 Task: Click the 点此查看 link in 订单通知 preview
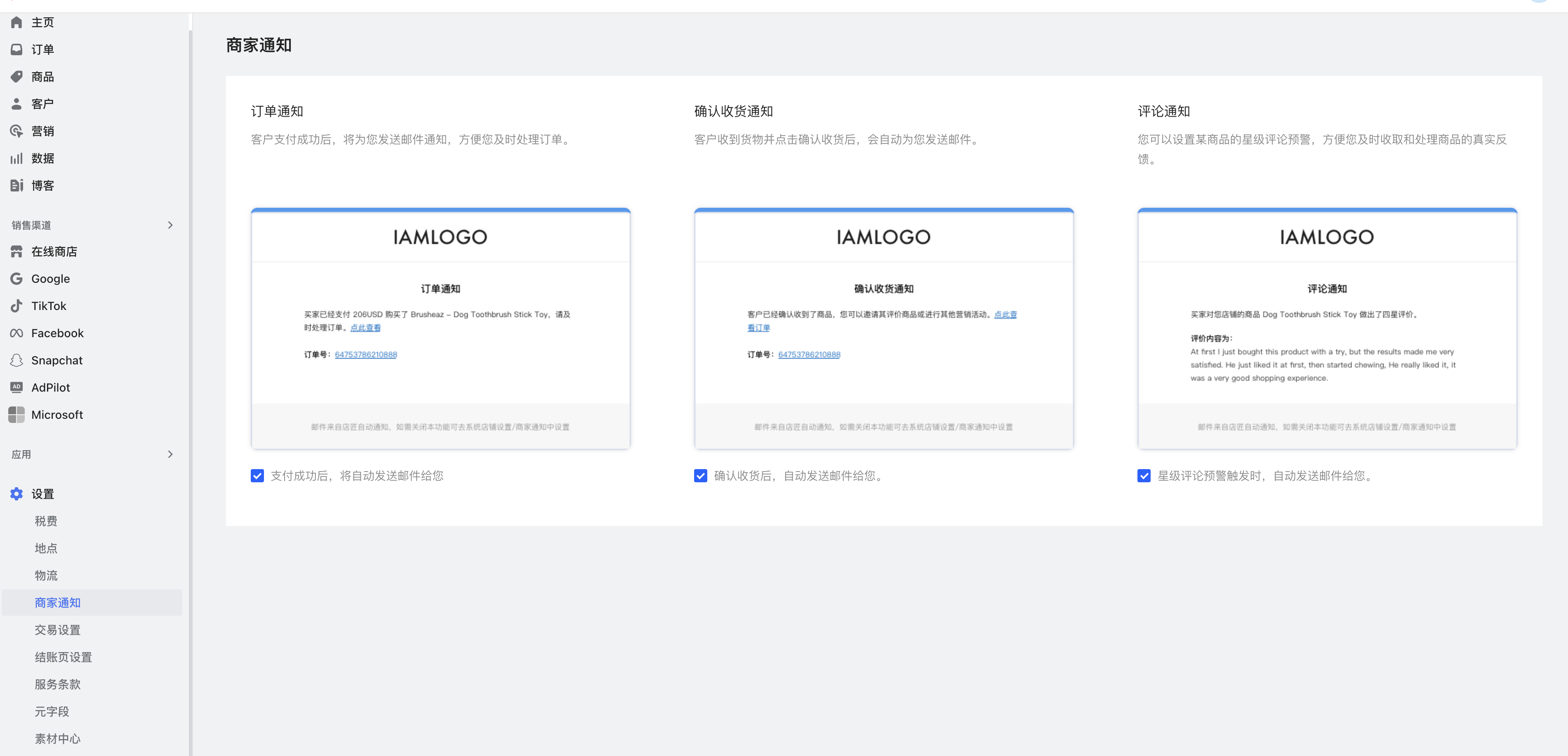pos(365,327)
